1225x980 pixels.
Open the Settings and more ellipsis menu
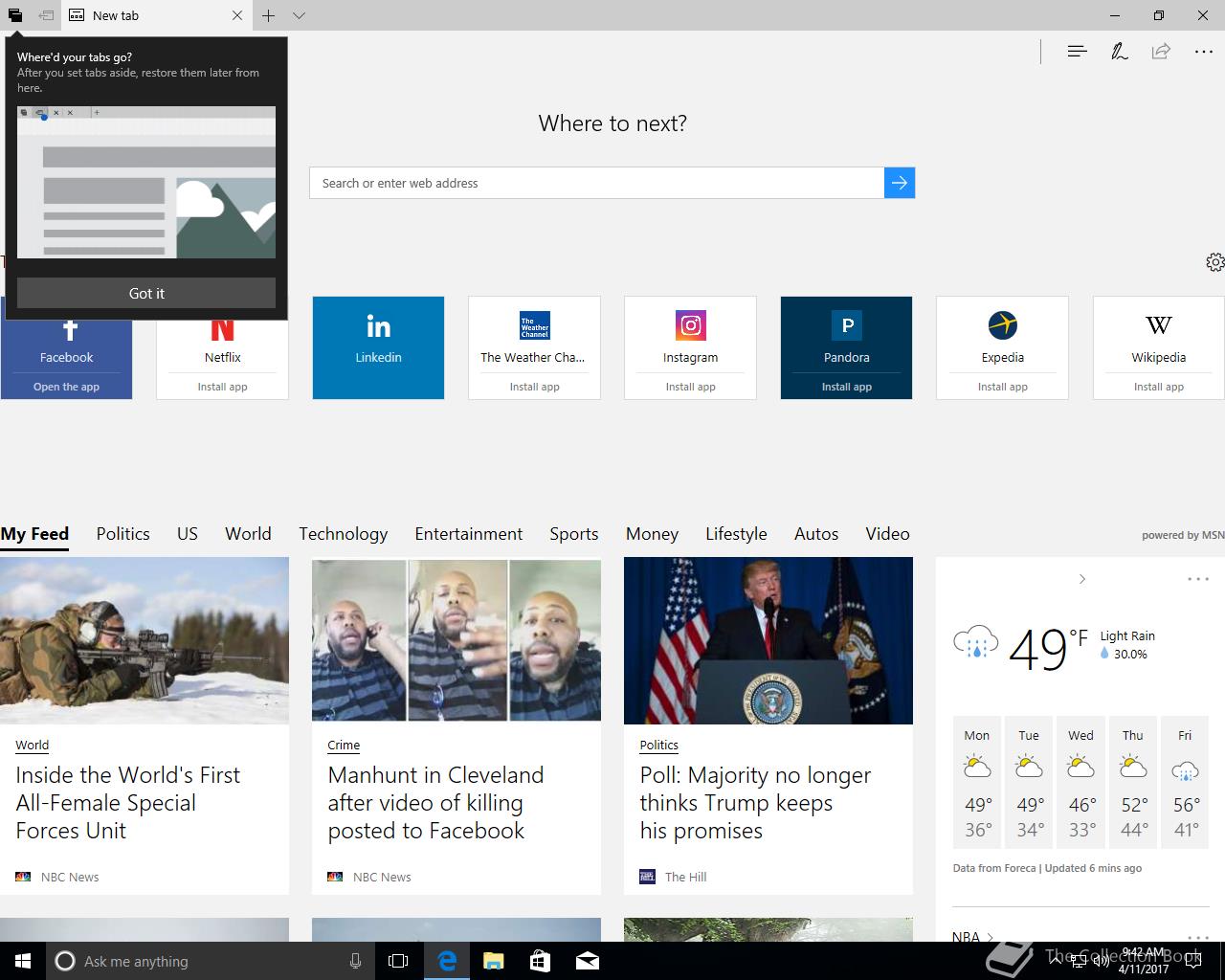pos(1204,52)
